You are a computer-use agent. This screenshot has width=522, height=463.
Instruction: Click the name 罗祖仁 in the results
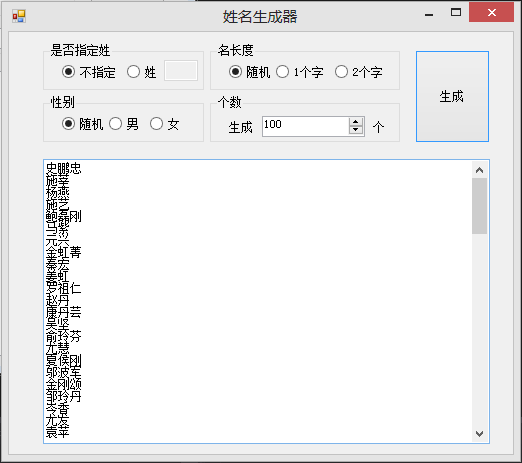point(63,288)
